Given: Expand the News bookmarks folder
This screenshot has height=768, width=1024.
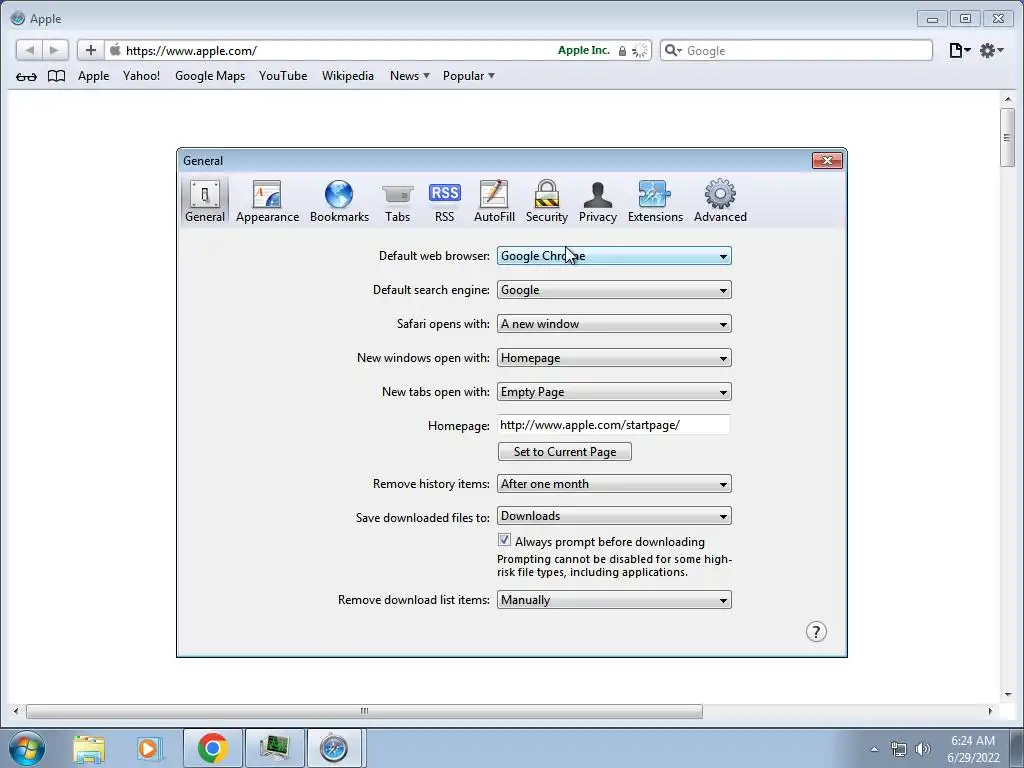Looking at the screenshot, I should (409, 76).
